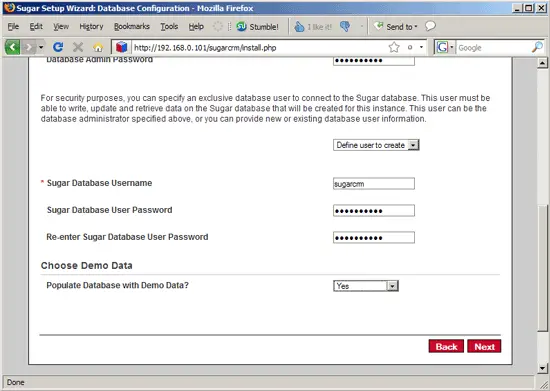550x391 pixels.
Task: Open the Tools menu
Action: 169,27
